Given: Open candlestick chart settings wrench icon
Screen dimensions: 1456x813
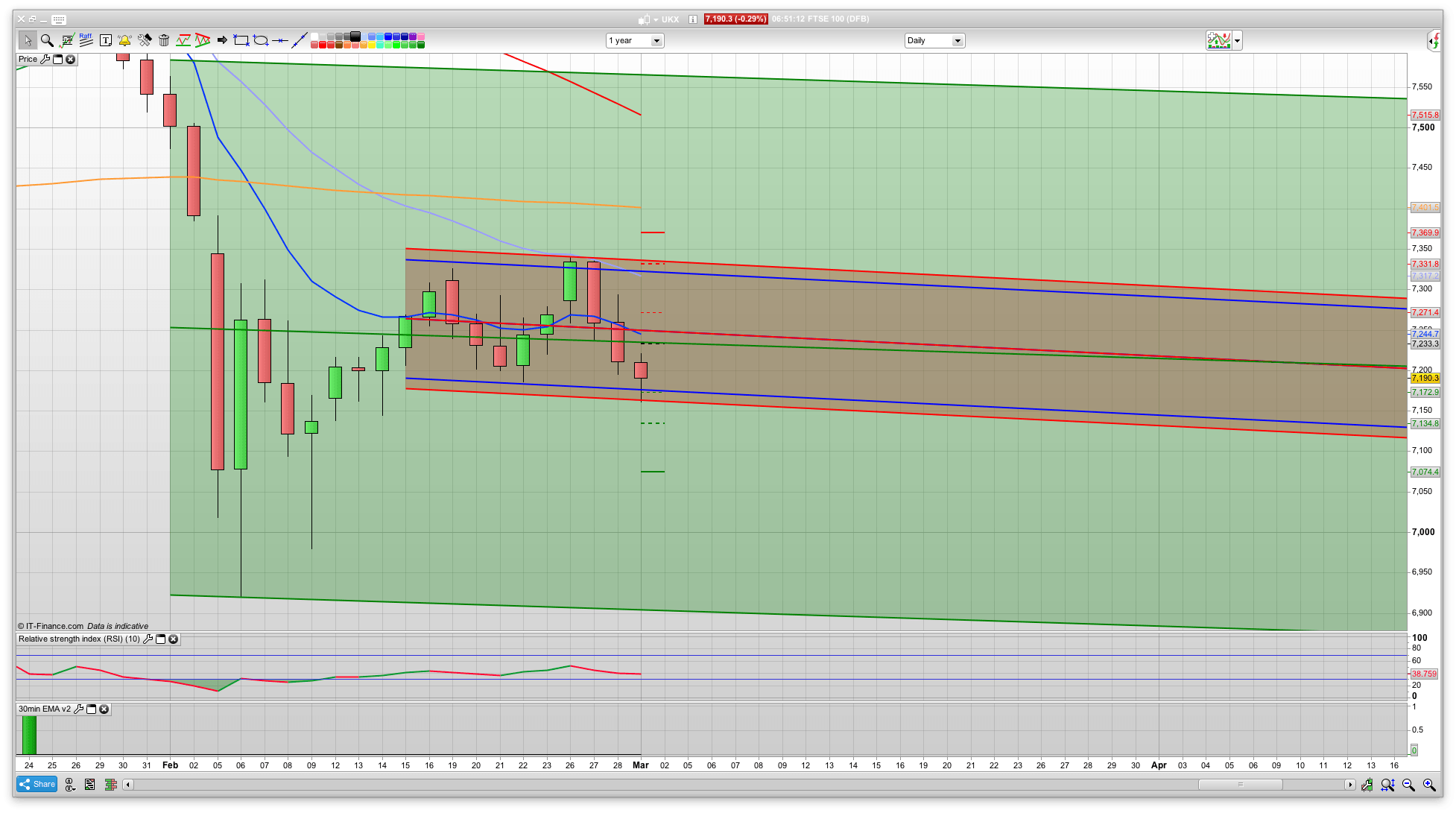Looking at the screenshot, I should pos(1367,784).
